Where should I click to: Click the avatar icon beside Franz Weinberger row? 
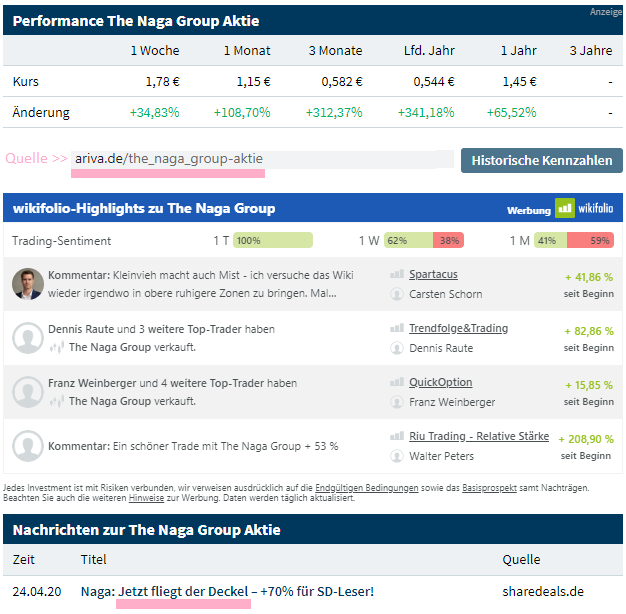pyautogui.click(x=28, y=392)
